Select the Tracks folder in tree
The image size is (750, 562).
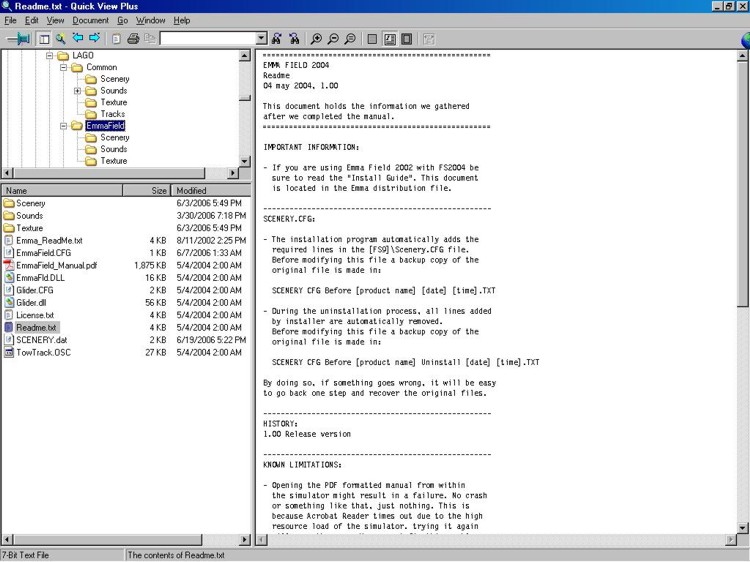(112, 114)
